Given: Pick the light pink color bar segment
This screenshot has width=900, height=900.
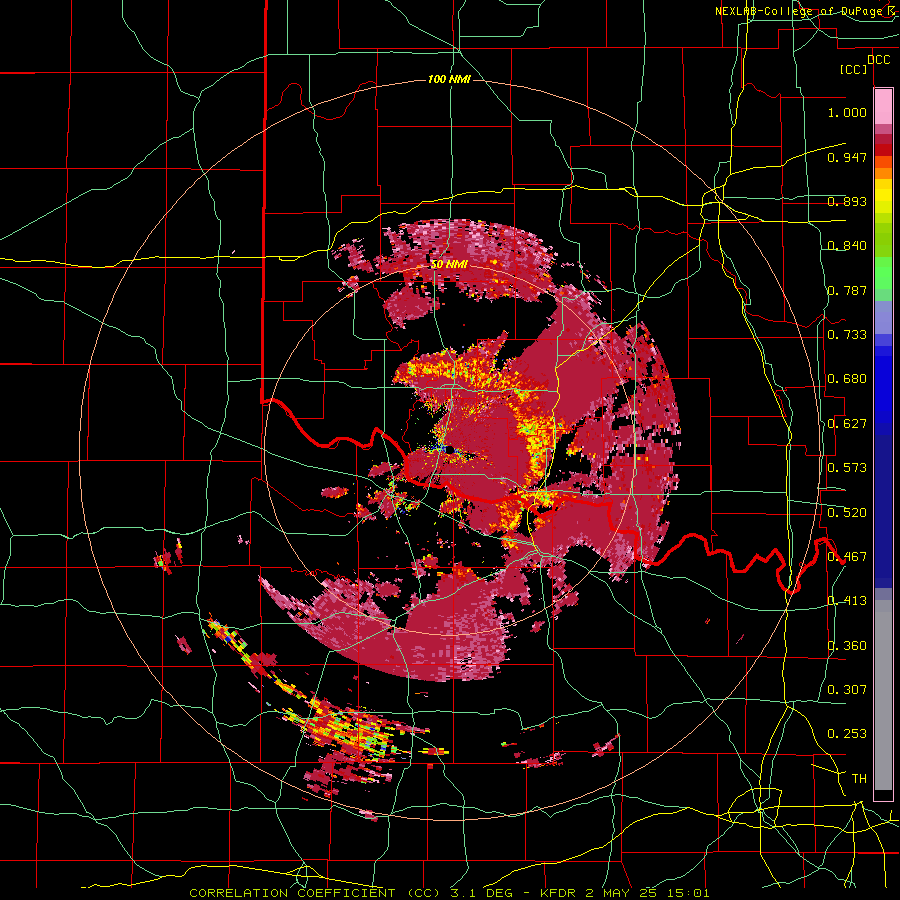Looking at the screenshot, I should click(883, 106).
